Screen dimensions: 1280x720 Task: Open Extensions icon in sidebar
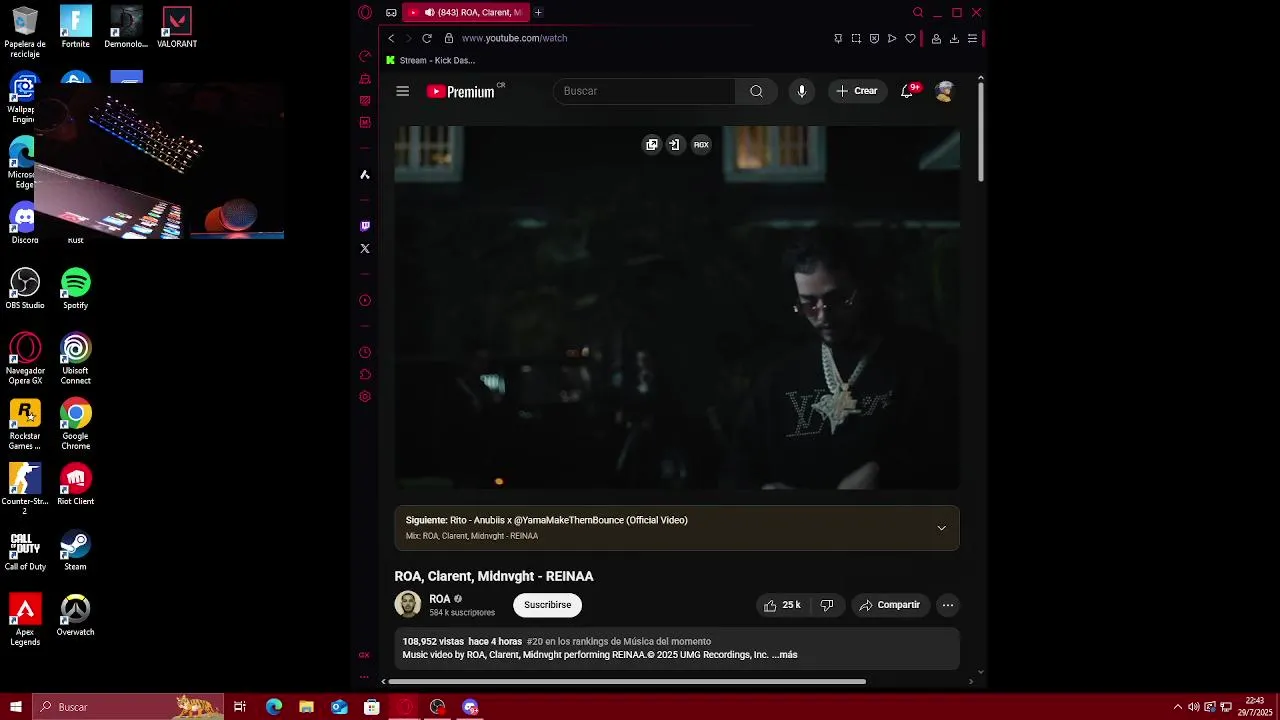click(365, 374)
